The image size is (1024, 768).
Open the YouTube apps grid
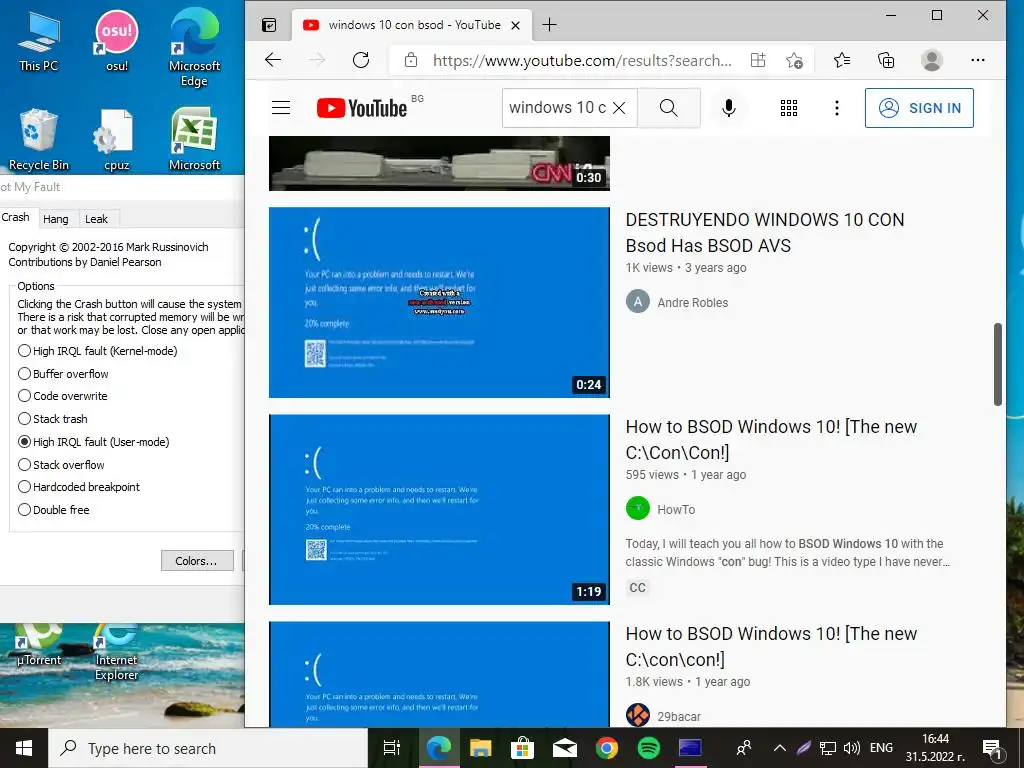(789, 108)
